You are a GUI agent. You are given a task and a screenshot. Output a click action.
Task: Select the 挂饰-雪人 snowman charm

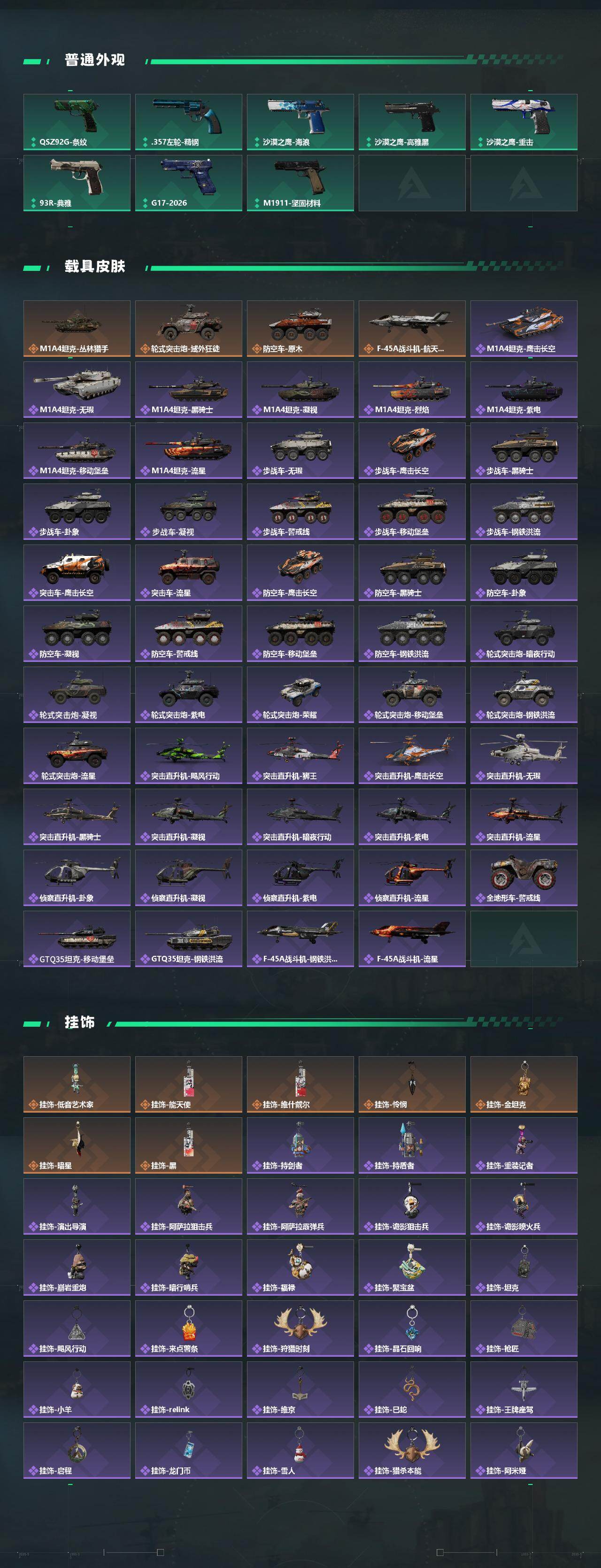(x=300, y=1451)
